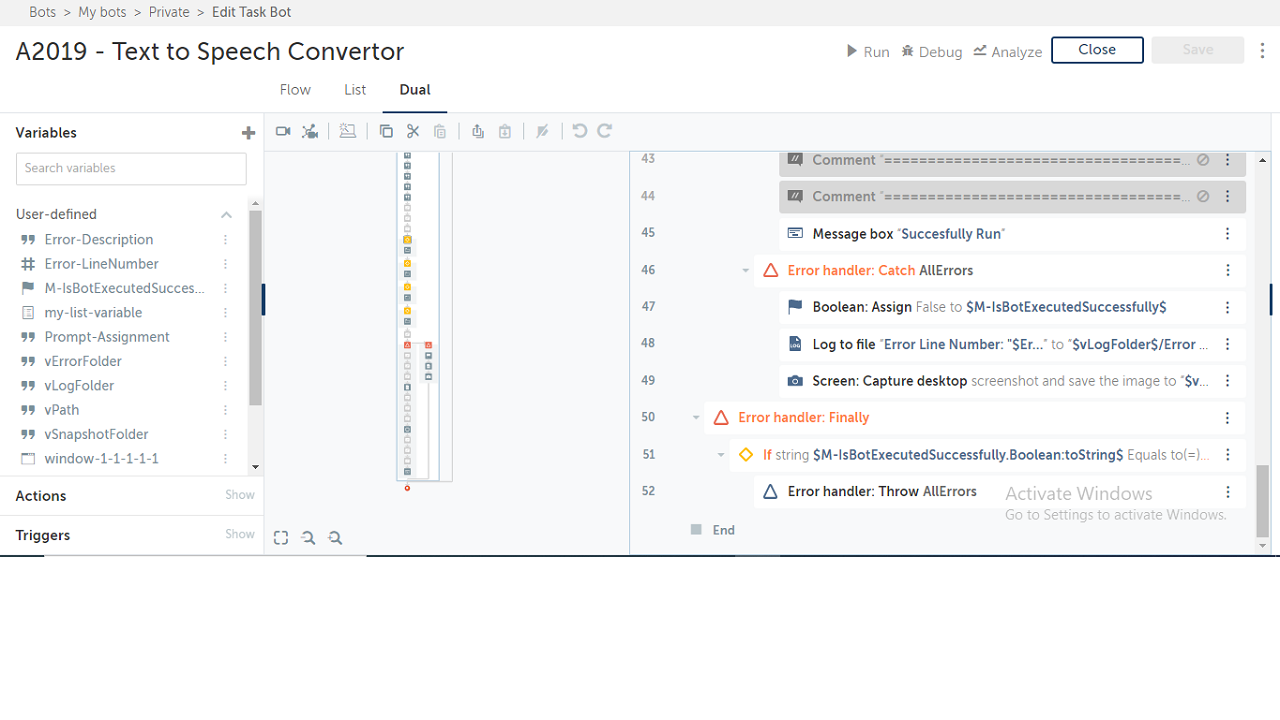Collapse the Error handler: Finally block
The image size is (1280, 720).
(696, 418)
